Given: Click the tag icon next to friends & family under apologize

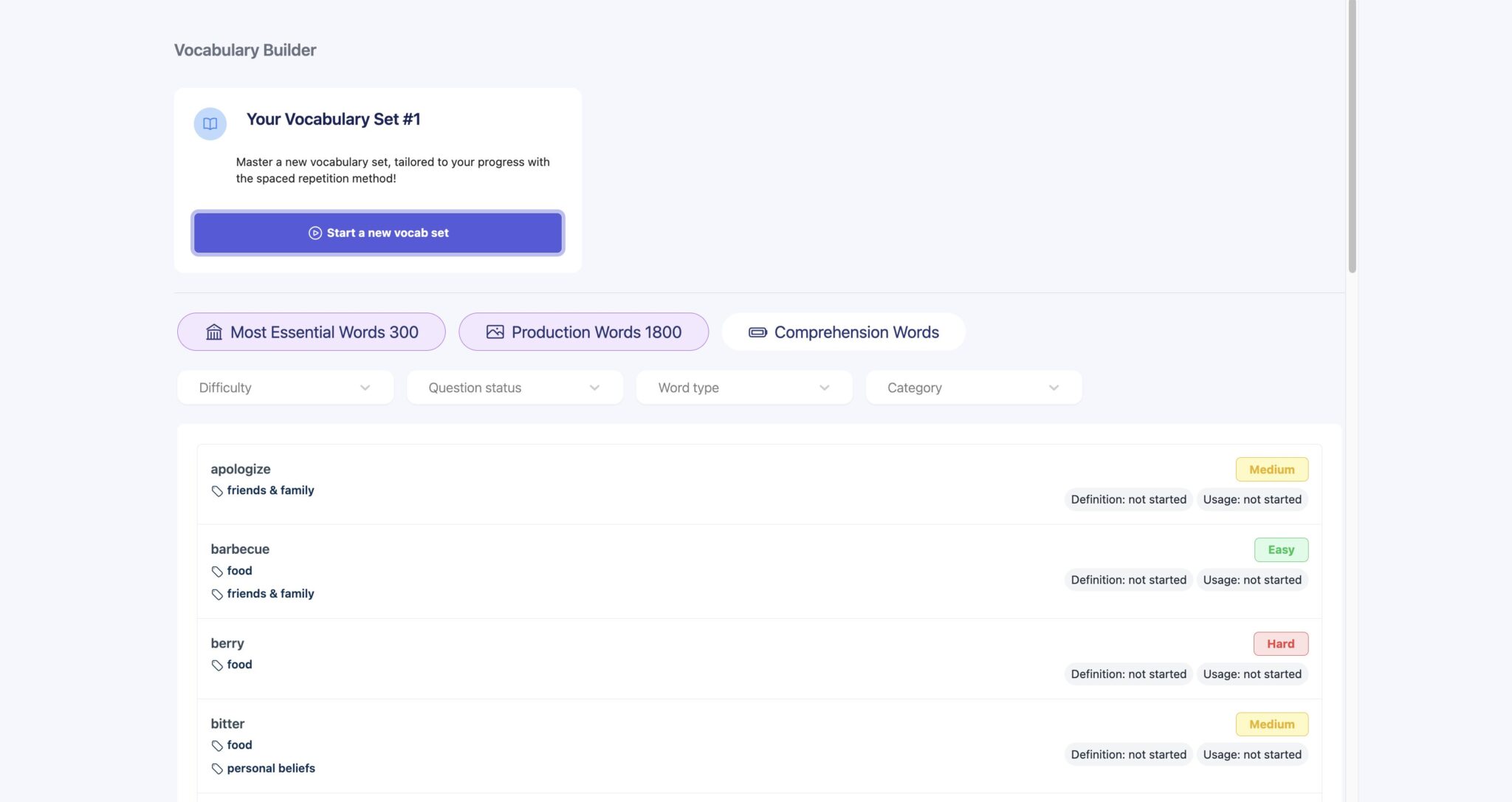Looking at the screenshot, I should click(217, 490).
